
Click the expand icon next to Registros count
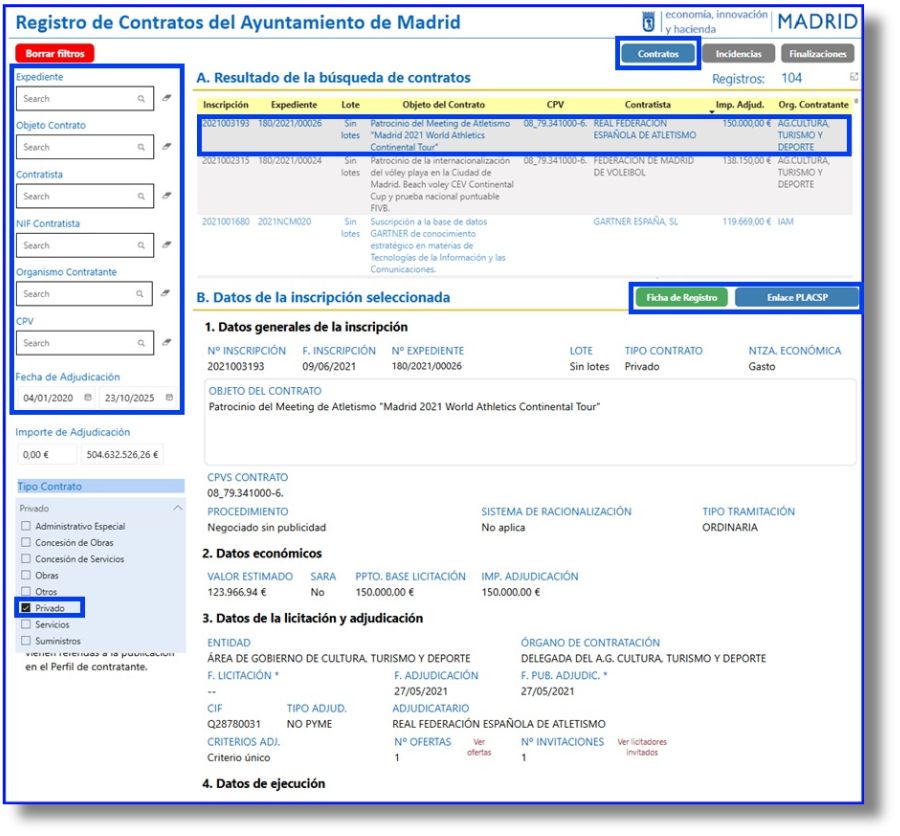[854, 77]
